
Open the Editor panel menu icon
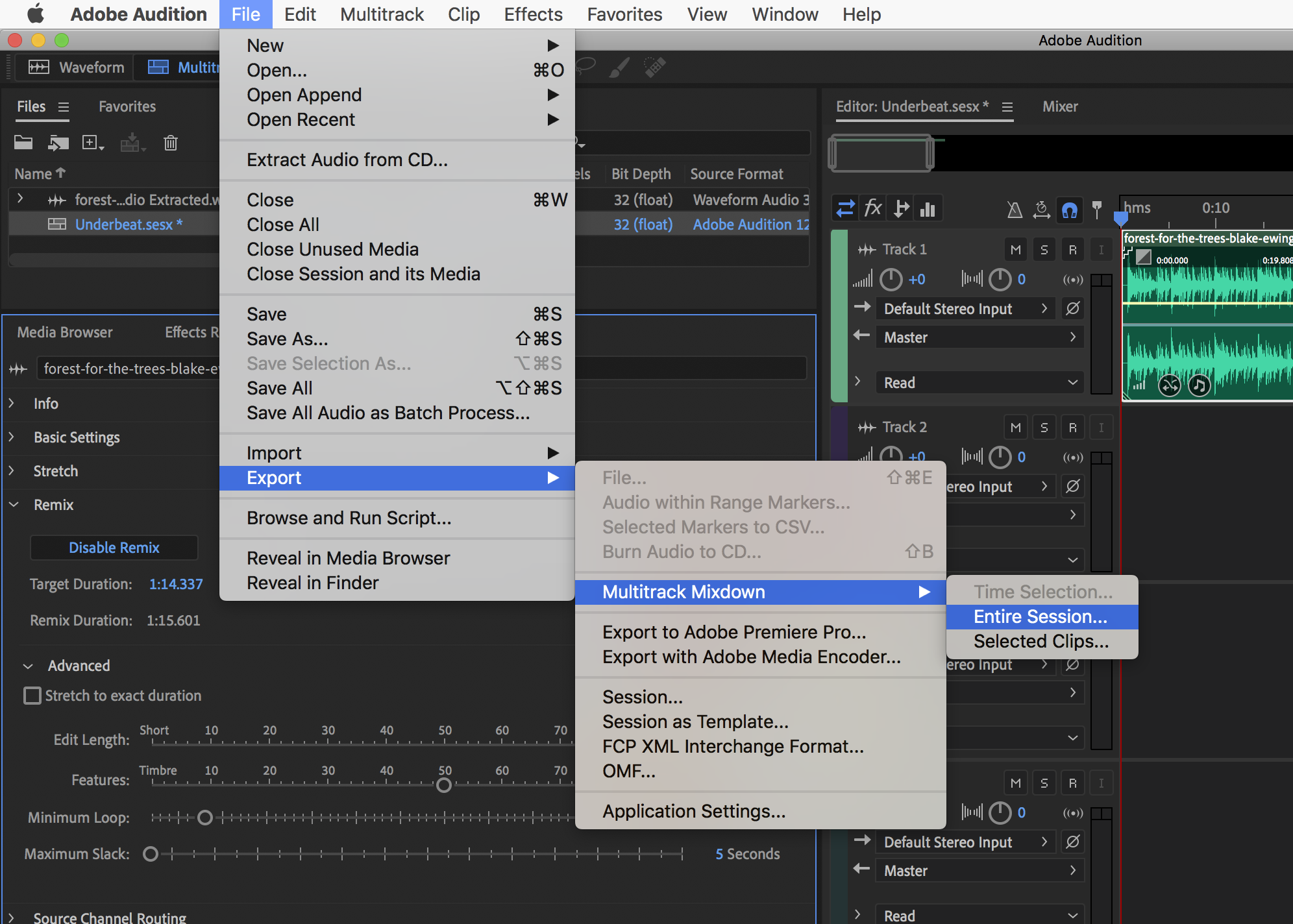1007,107
